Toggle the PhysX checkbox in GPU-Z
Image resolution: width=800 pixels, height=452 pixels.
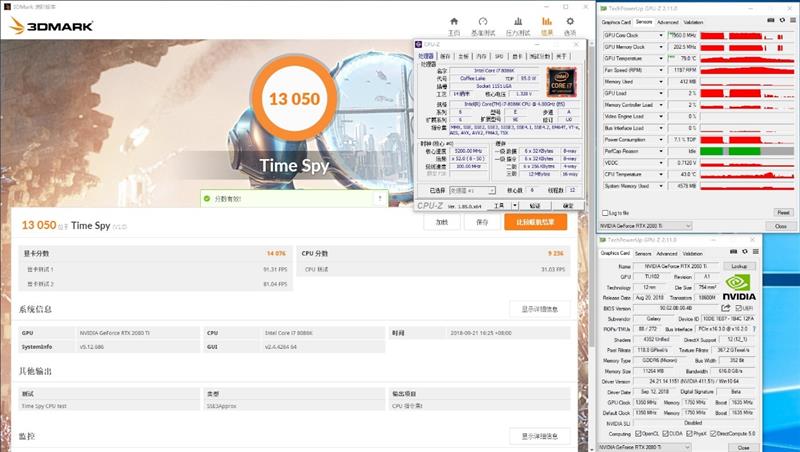pos(689,434)
